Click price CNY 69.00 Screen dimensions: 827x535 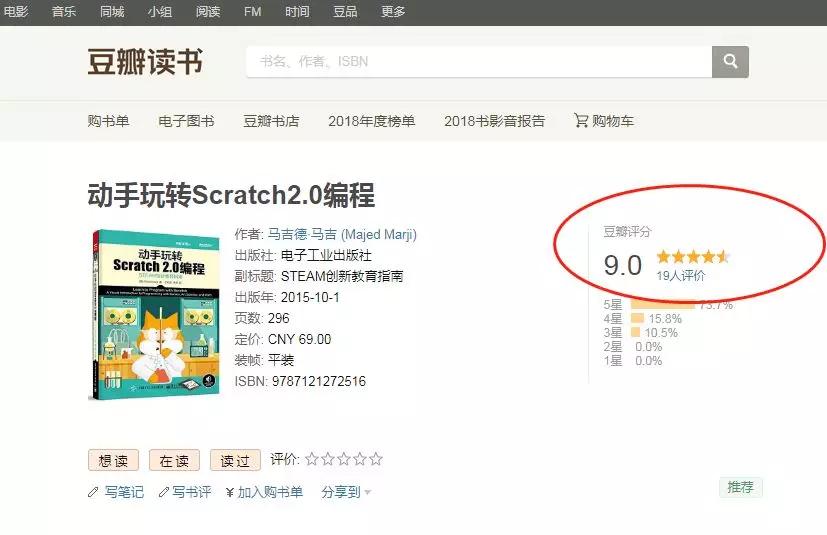click(300, 339)
